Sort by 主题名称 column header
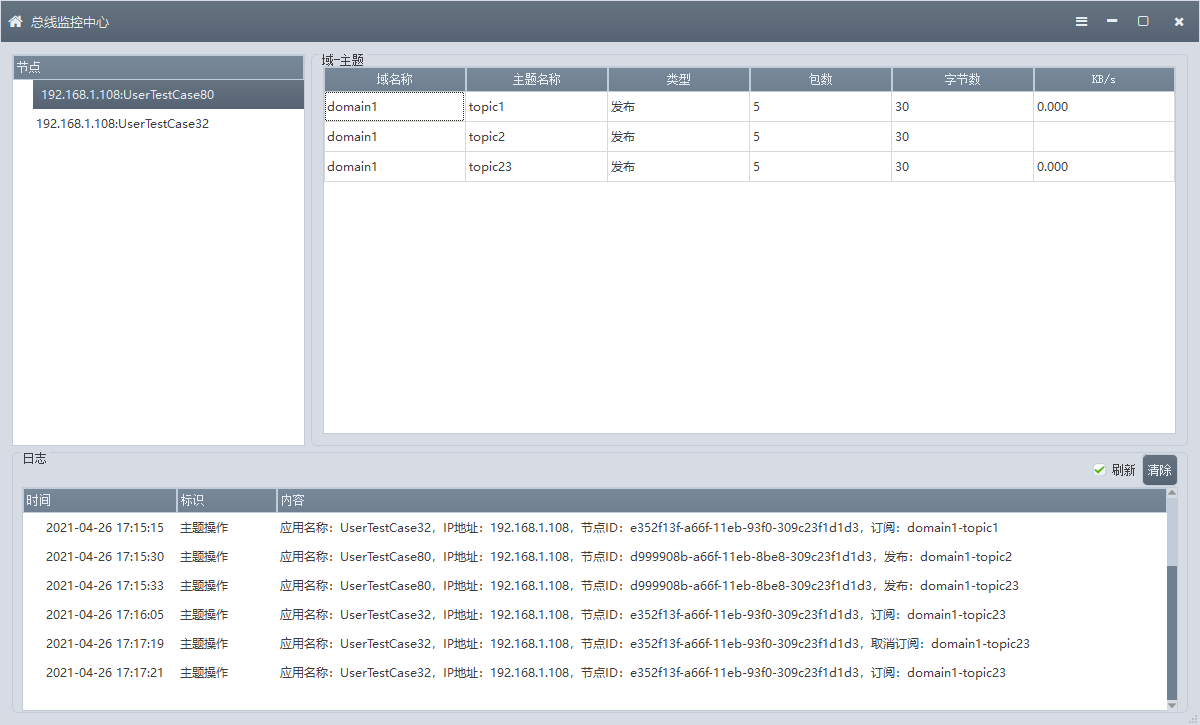 [x=537, y=80]
